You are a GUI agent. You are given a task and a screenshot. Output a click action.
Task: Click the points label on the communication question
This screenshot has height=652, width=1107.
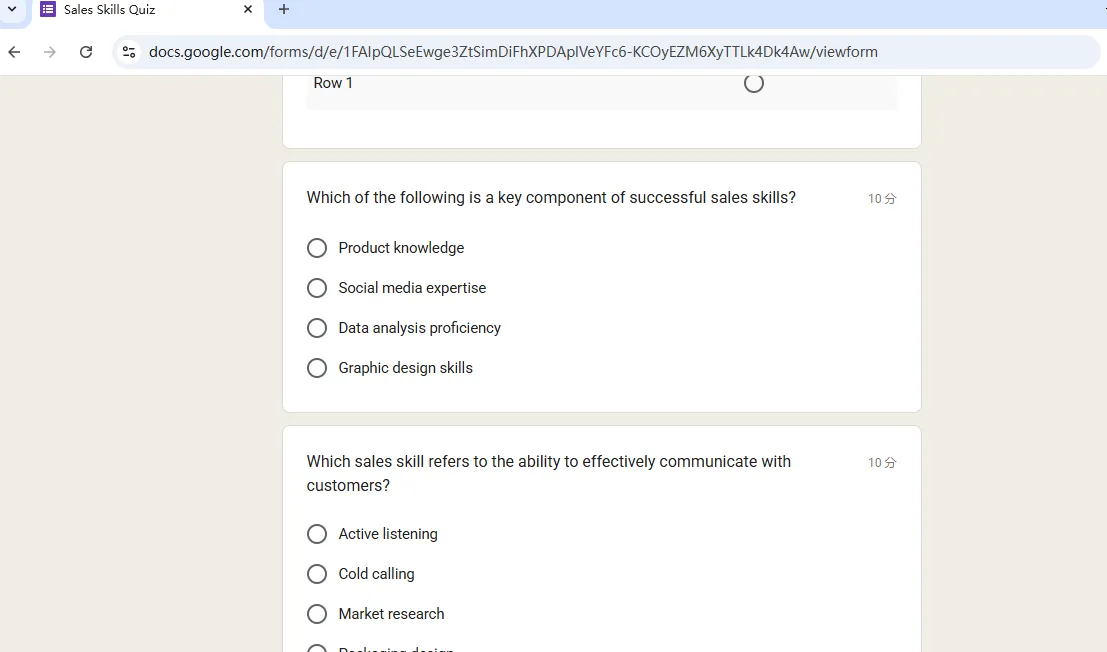pos(882,463)
